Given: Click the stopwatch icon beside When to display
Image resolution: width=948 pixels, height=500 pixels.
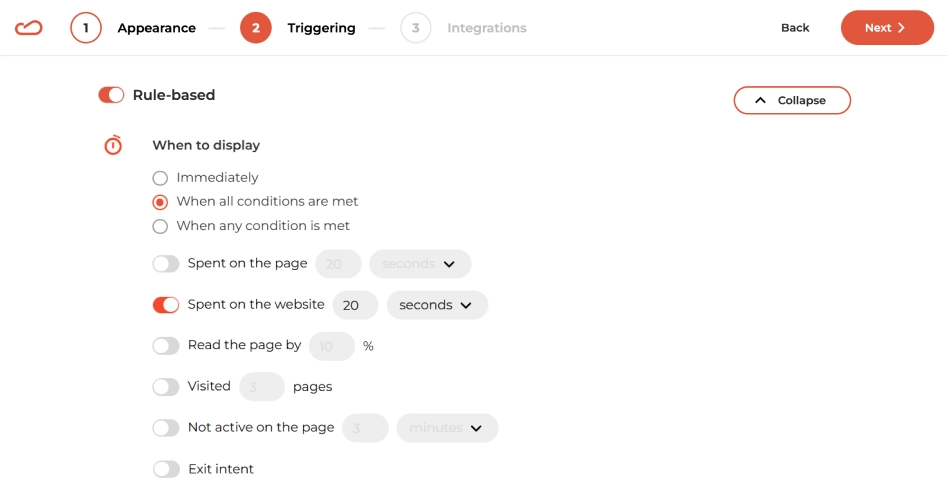Looking at the screenshot, I should point(113,145).
